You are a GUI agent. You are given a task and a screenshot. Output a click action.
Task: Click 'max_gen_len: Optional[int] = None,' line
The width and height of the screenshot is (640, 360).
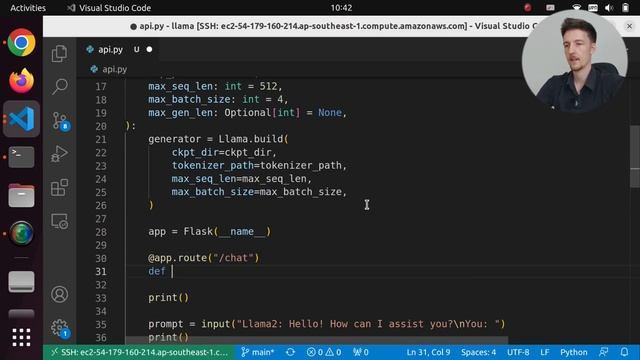(247, 113)
